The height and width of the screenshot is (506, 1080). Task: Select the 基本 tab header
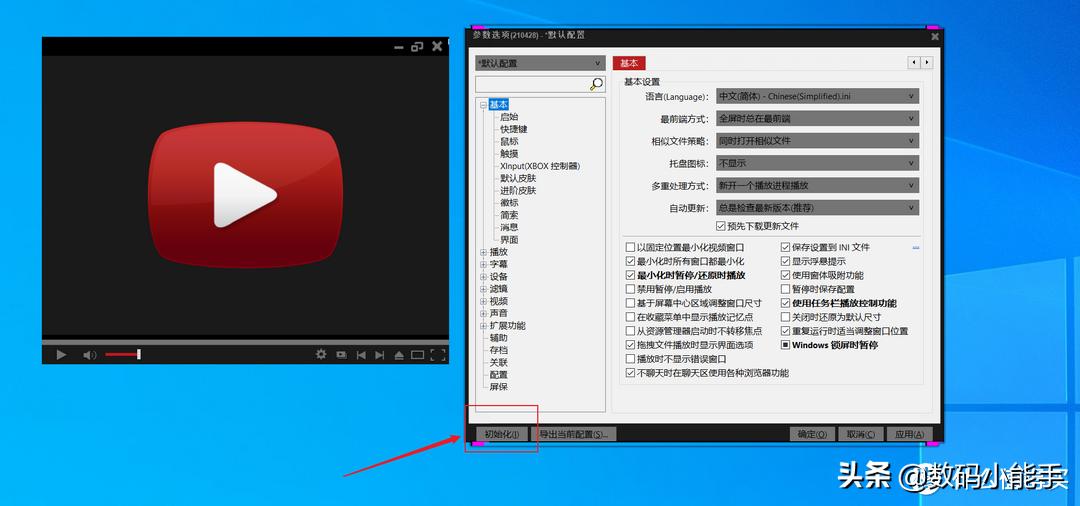tap(629, 63)
